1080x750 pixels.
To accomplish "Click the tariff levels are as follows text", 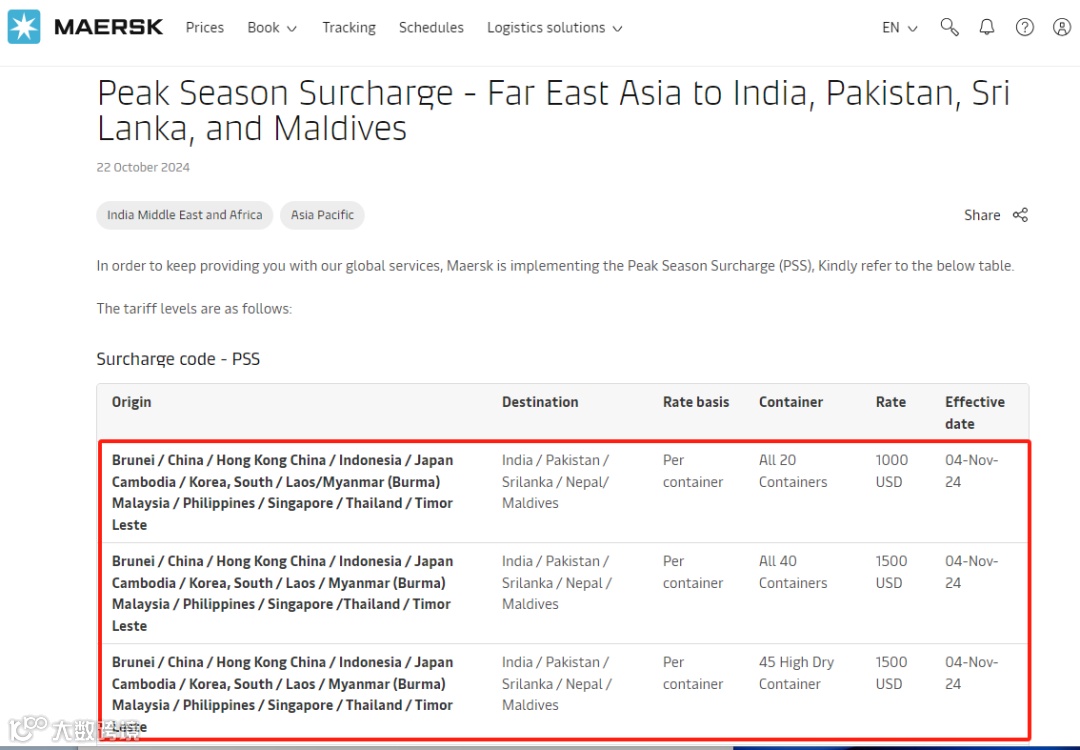I will pyautogui.click(x=194, y=309).
